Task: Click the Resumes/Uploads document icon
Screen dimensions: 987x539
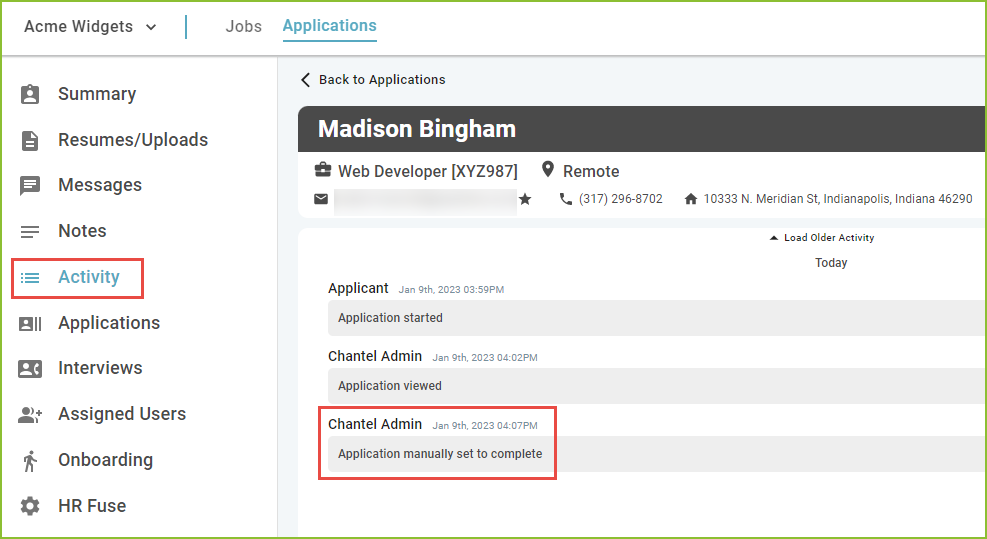Action: (30, 140)
